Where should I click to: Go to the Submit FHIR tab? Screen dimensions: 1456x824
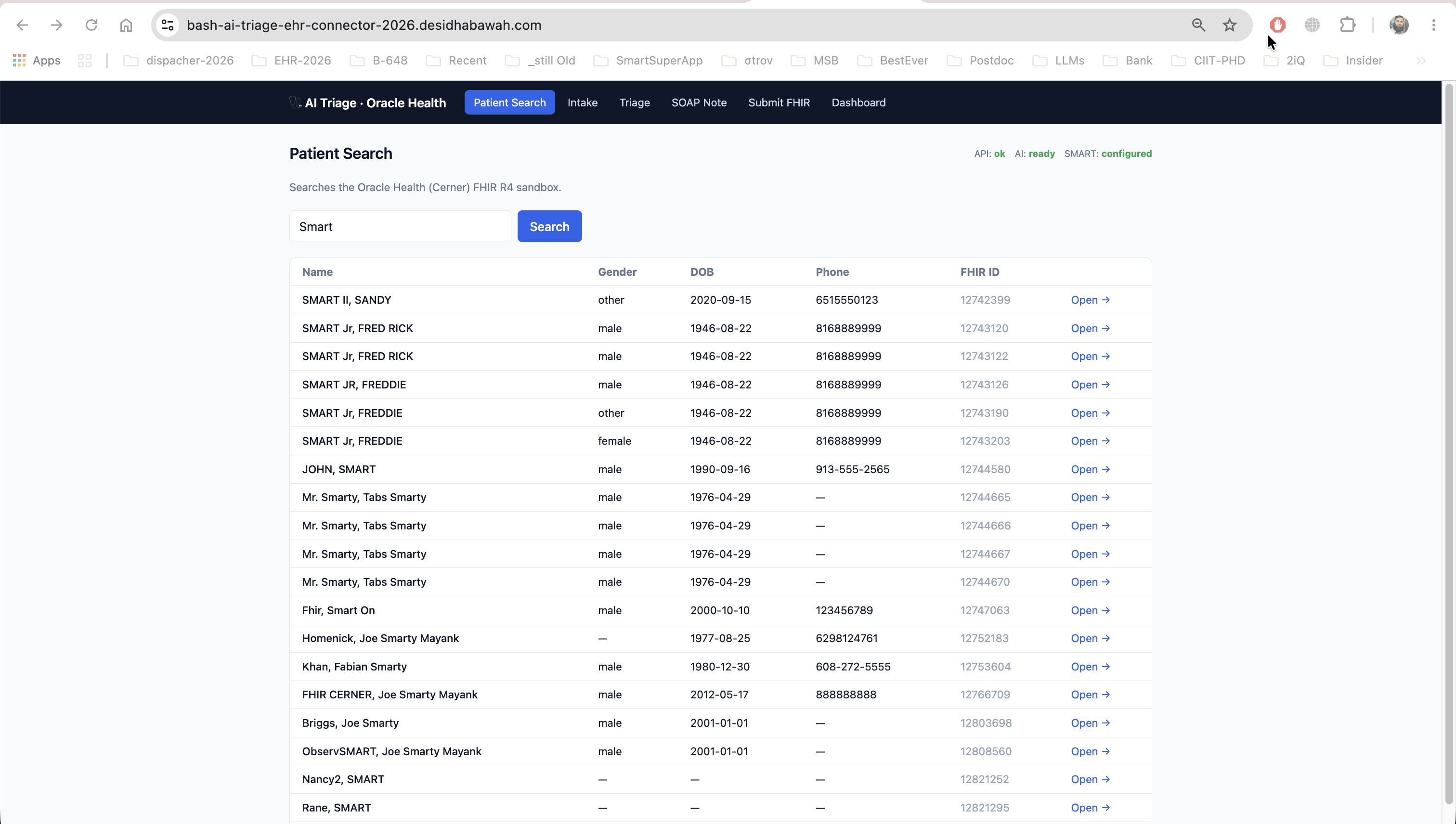tap(779, 103)
